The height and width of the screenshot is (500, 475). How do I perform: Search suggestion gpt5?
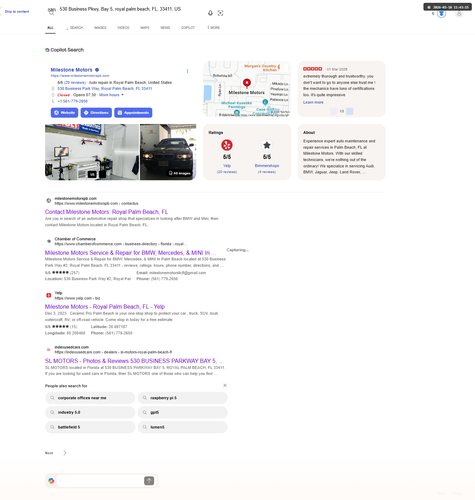pyautogui.click(x=183, y=413)
